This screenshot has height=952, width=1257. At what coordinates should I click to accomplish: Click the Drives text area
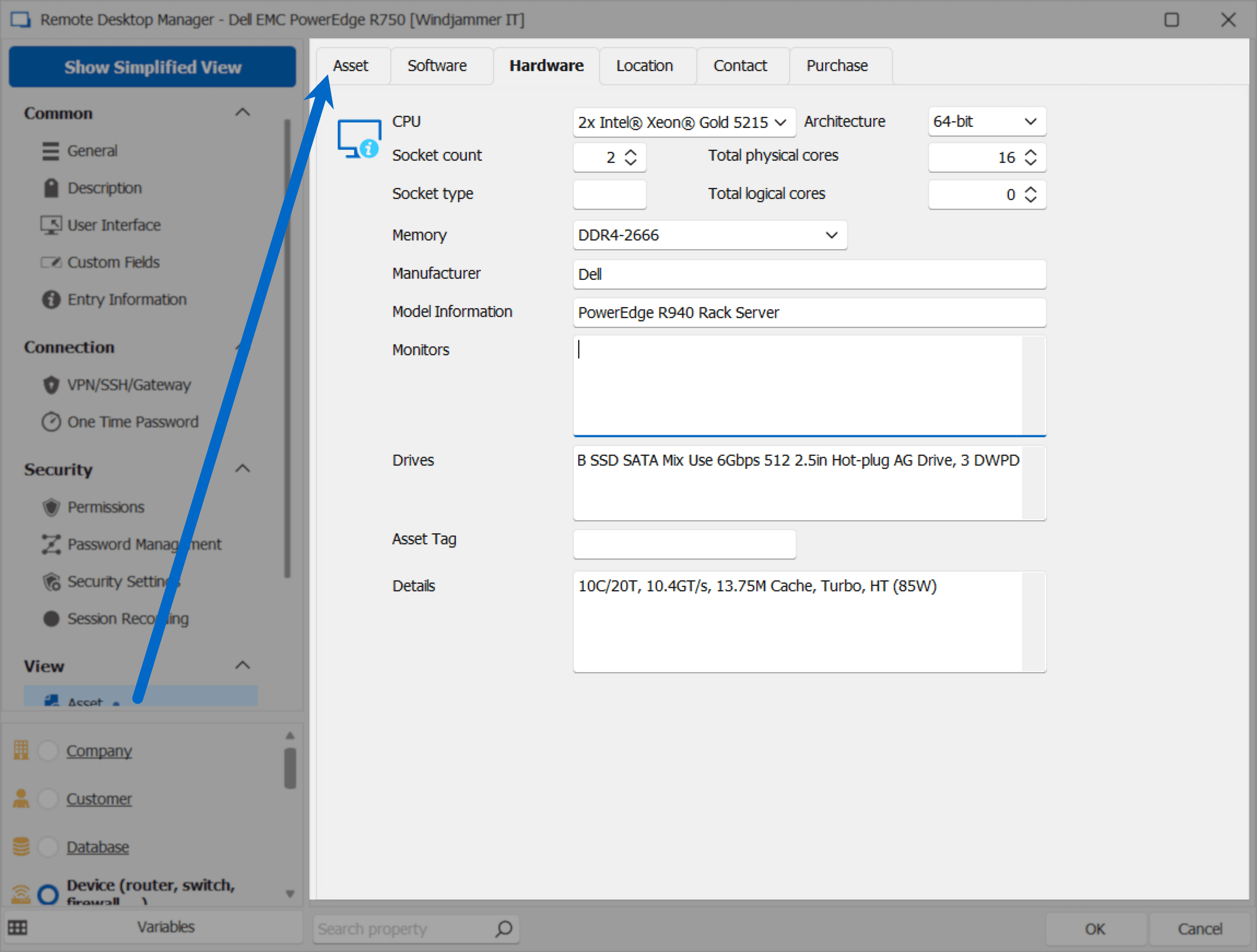coord(809,483)
